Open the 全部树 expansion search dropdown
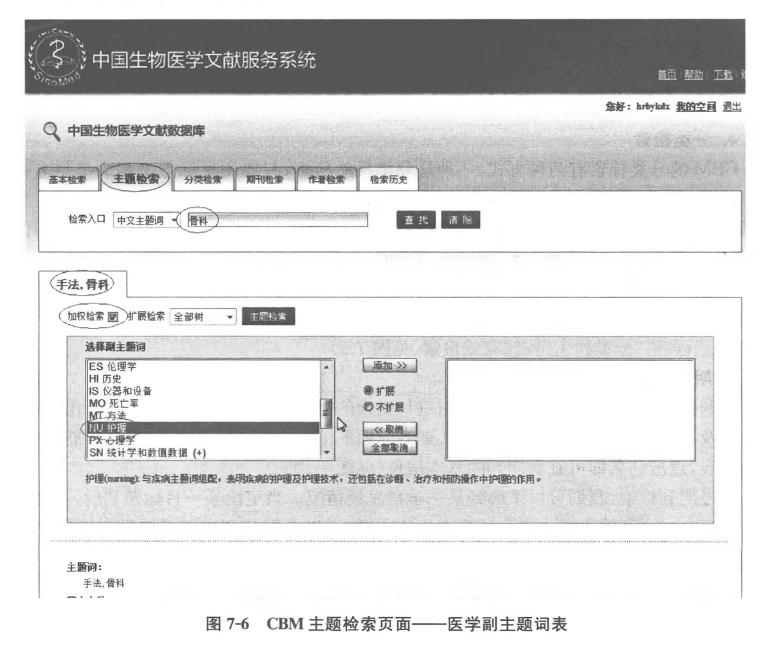This screenshot has width=777, height=648. tap(203, 317)
